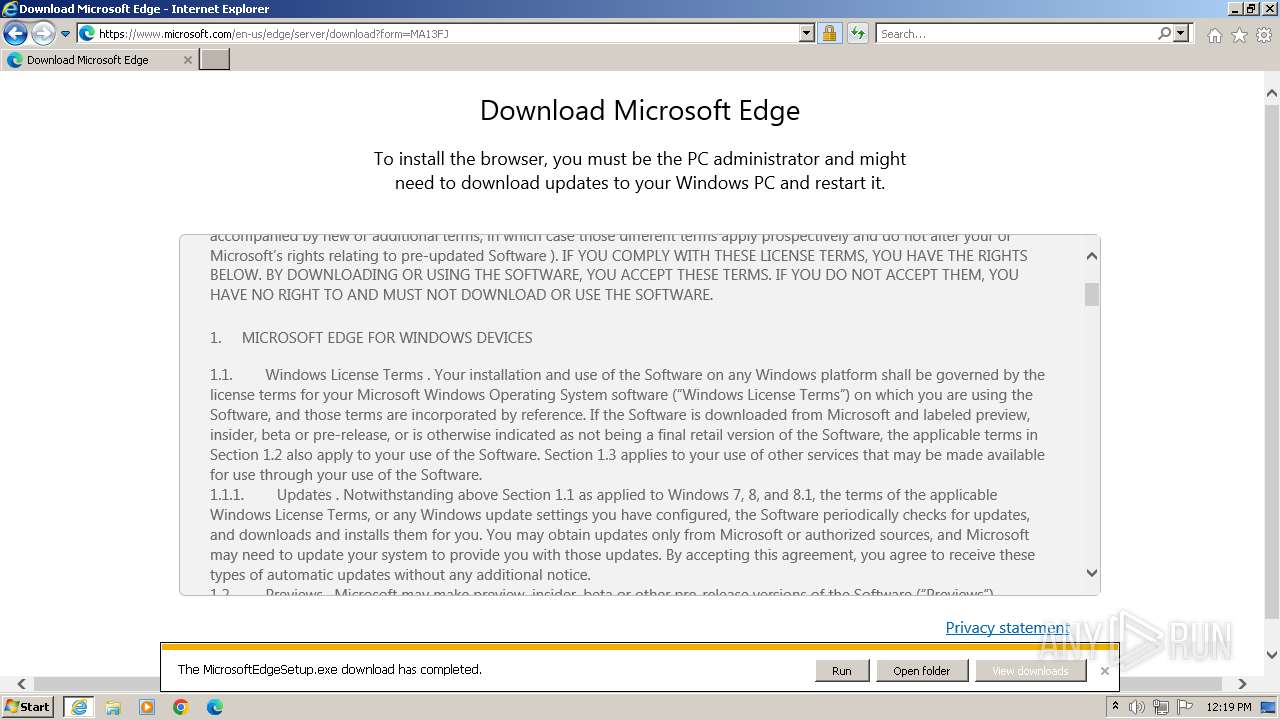Refresh the page with the green arrows icon
The image size is (1280, 720).
pos(858,34)
